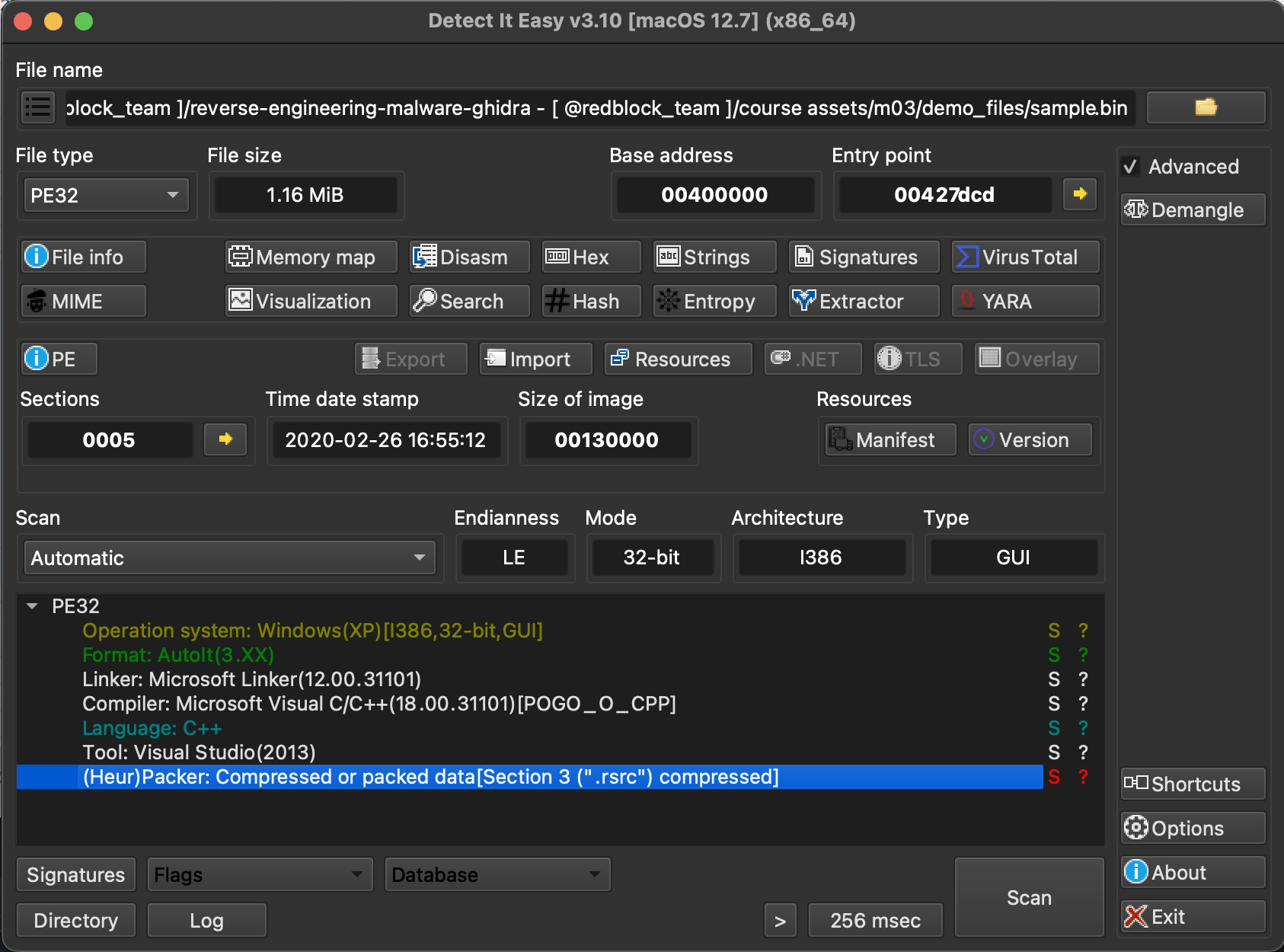
Task: Open the PE header info button
Action: pyautogui.click(x=59, y=359)
